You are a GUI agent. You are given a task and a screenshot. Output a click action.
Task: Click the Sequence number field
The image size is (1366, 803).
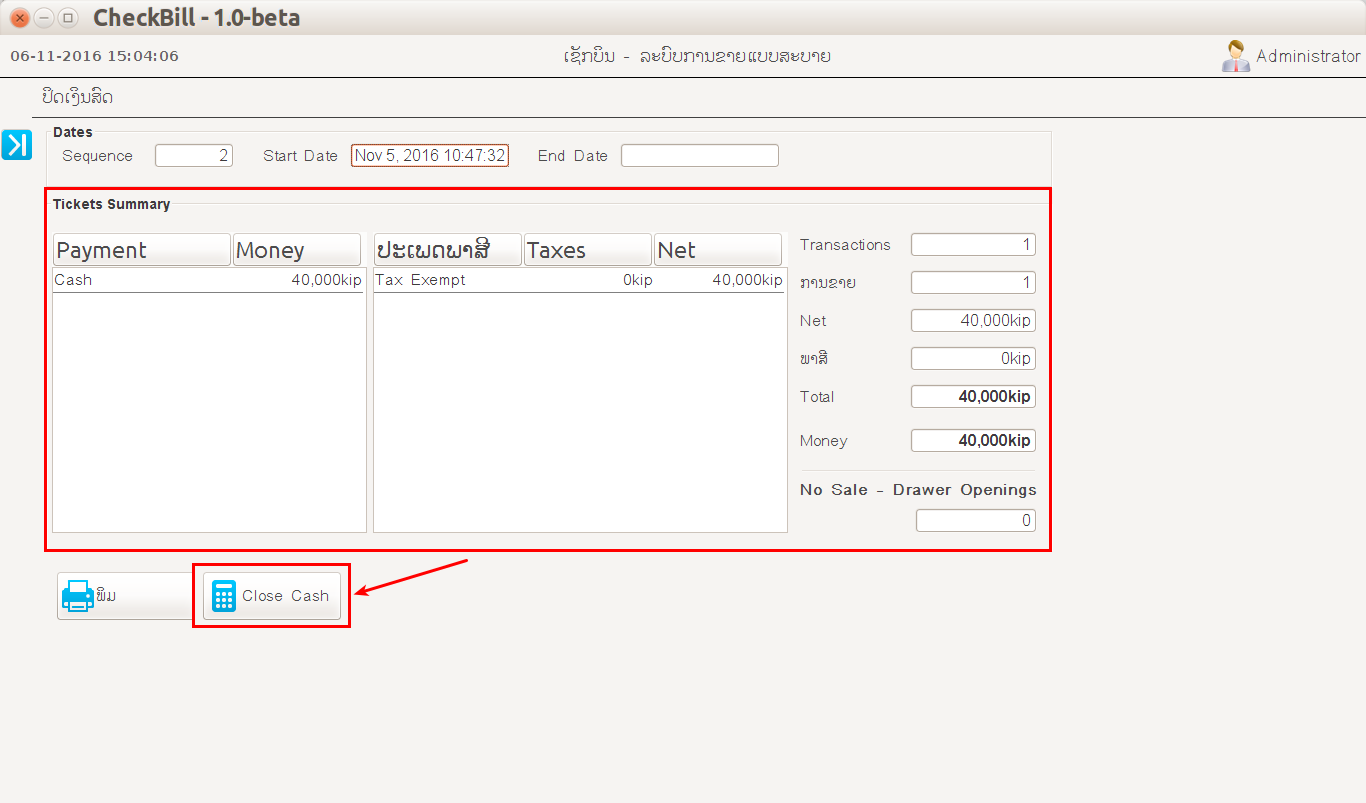click(194, 156)
